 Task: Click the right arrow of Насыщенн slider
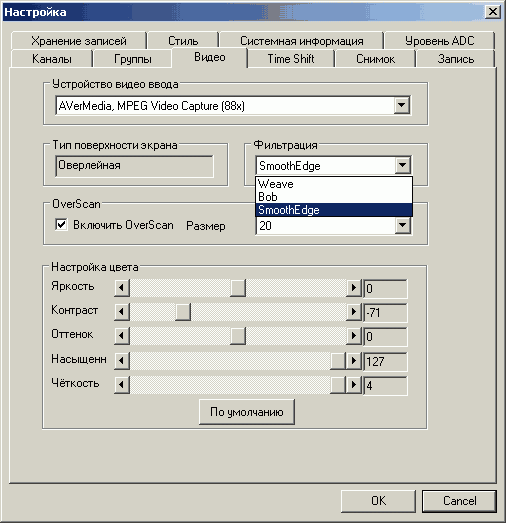(354, 361)
